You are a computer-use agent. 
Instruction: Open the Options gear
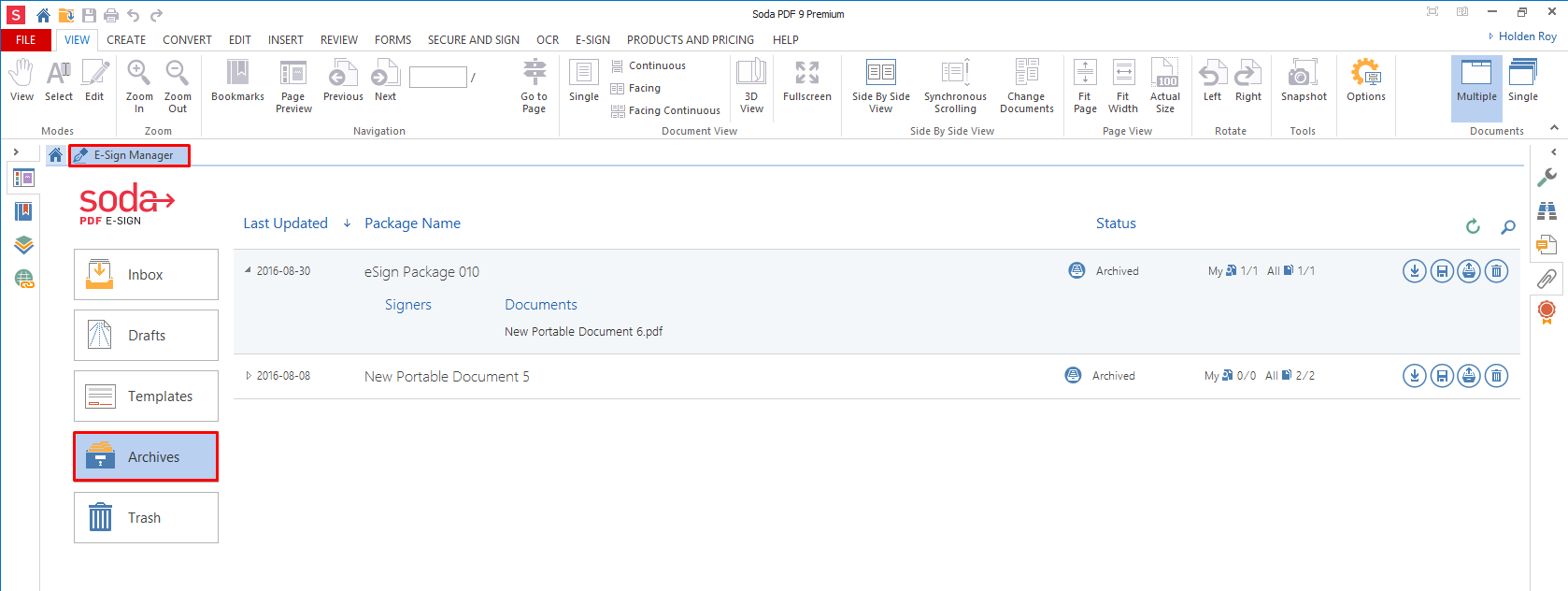pos(1366,80)
